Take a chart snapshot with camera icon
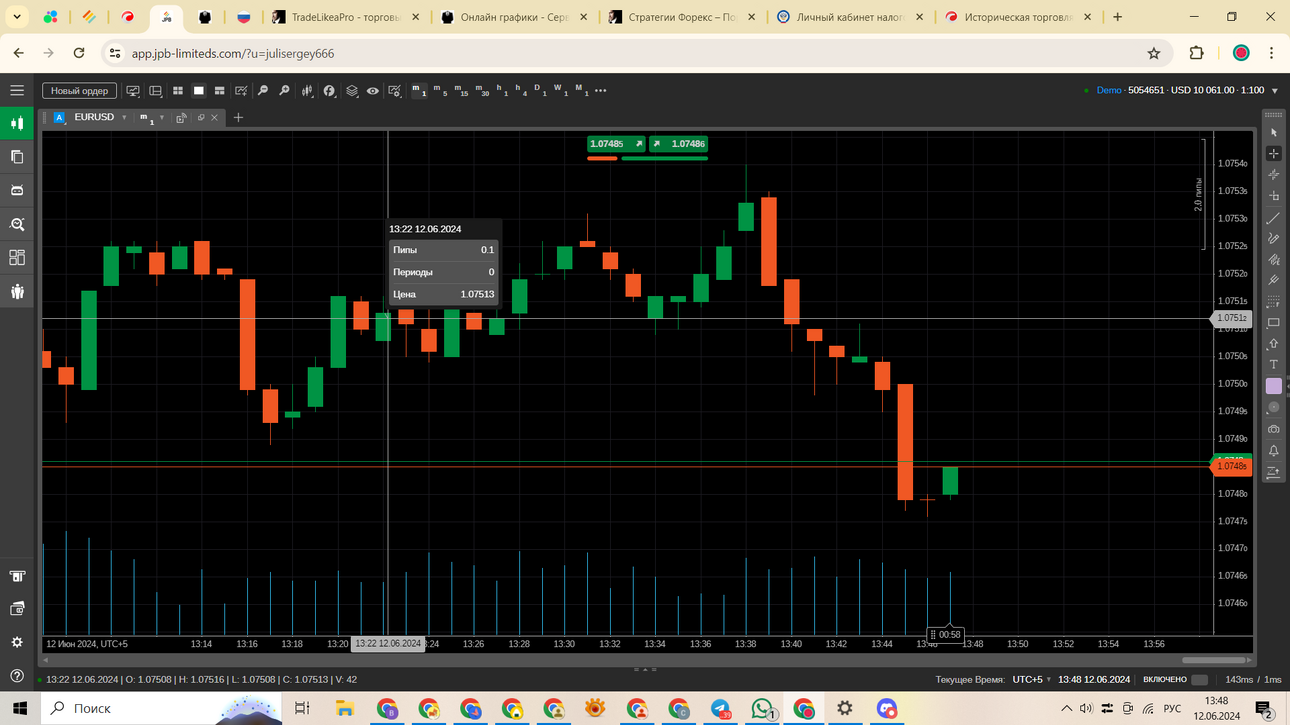Image resolution: width=1290 pixels, height=725 pixels. (1273, 429)
